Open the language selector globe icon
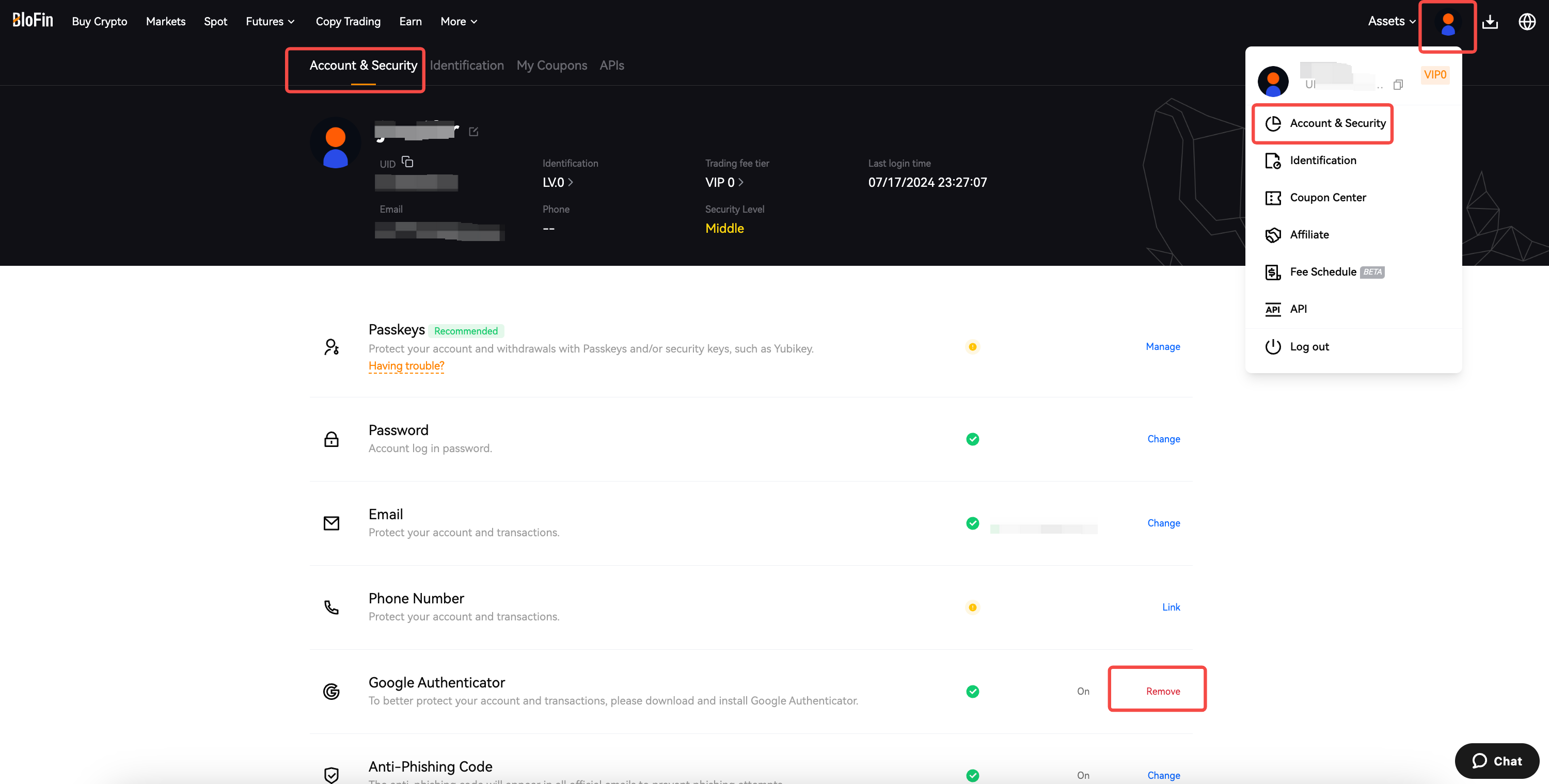Screen dimensions: 1549x784 coord(1527,21)
